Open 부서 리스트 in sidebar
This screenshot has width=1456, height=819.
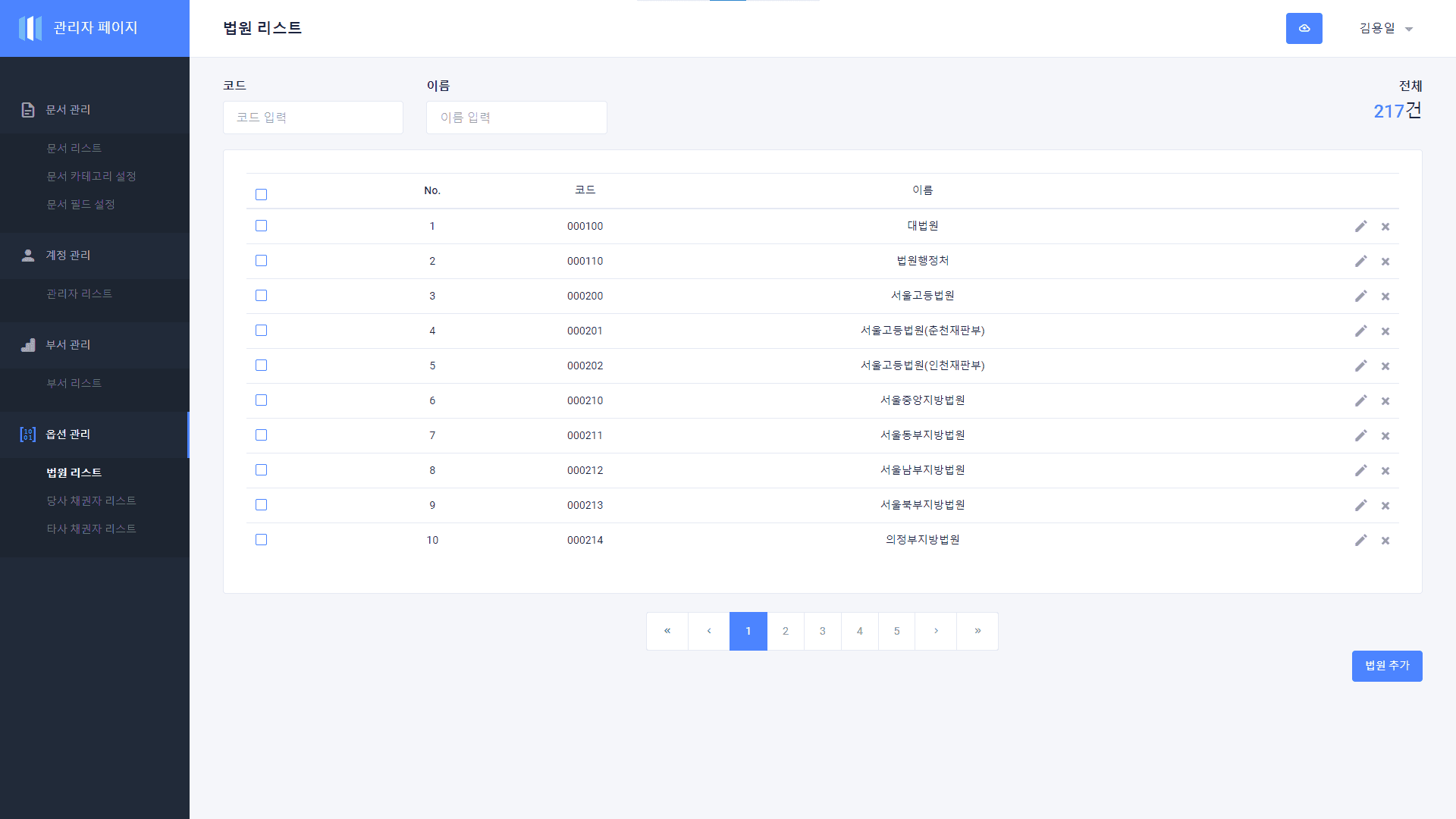(74, 383)
